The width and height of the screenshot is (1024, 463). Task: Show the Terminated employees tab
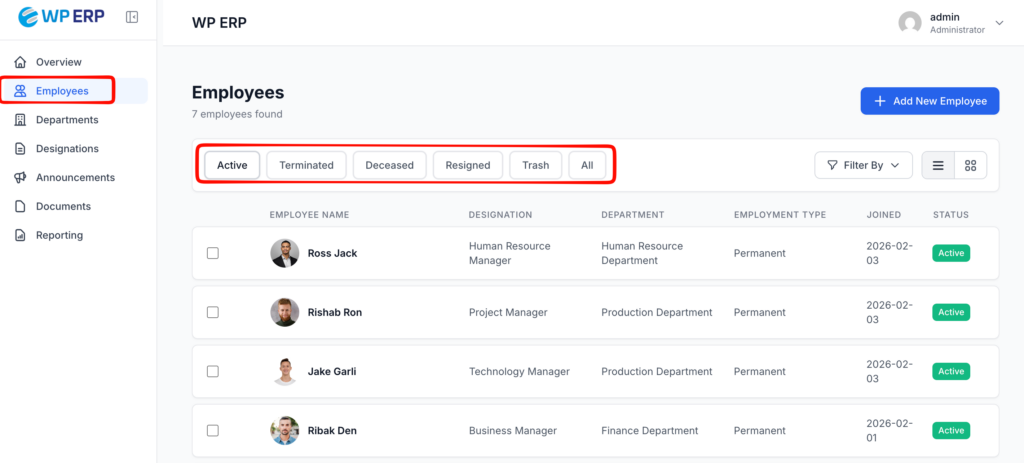click(x=306, y=165)
